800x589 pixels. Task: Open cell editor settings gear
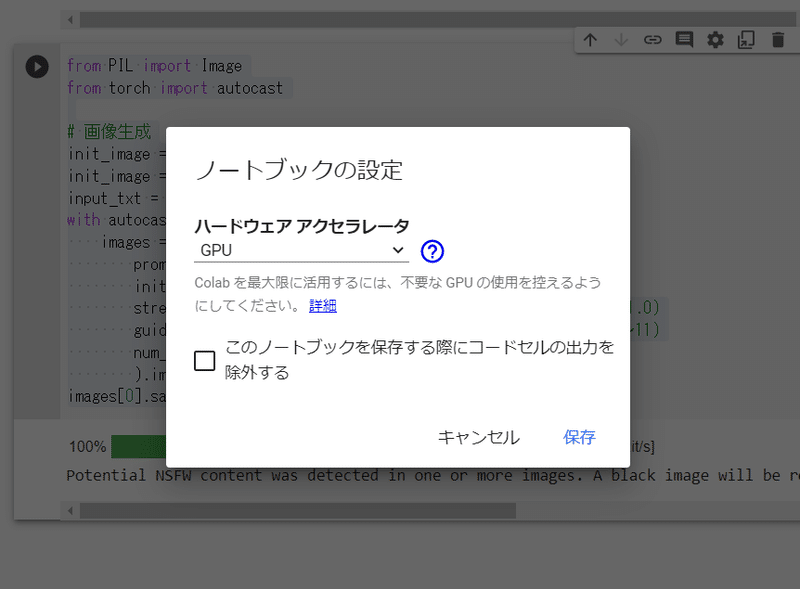(x=715, y=40)
